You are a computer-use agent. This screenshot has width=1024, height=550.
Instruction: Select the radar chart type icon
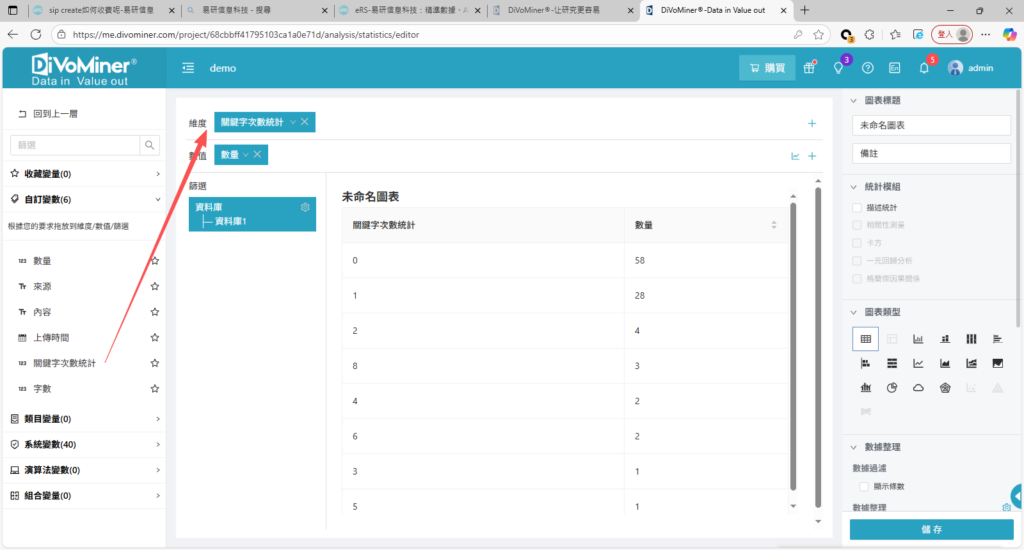tap(944, 388)
